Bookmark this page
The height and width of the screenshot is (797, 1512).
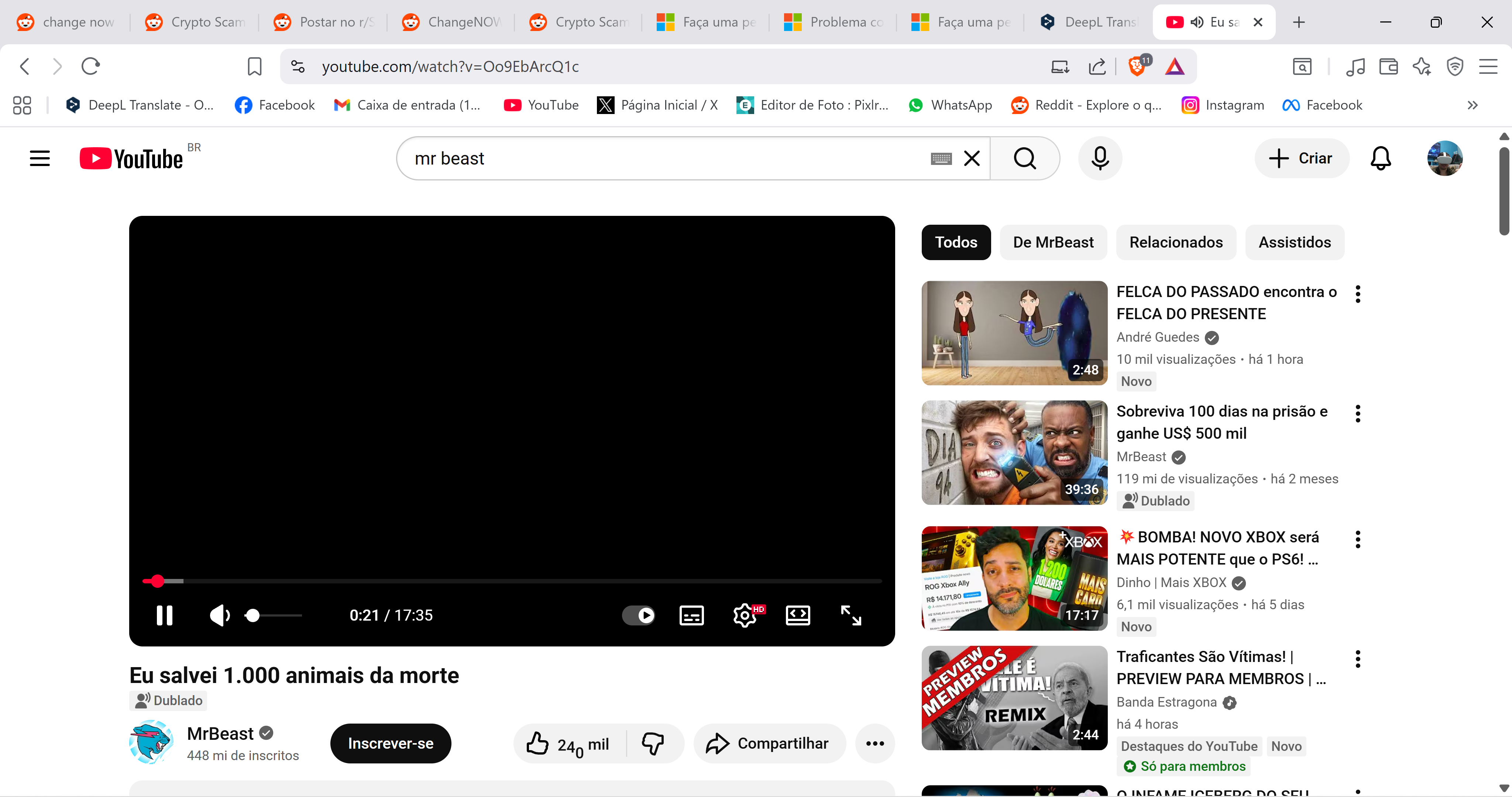click(254, 66)
